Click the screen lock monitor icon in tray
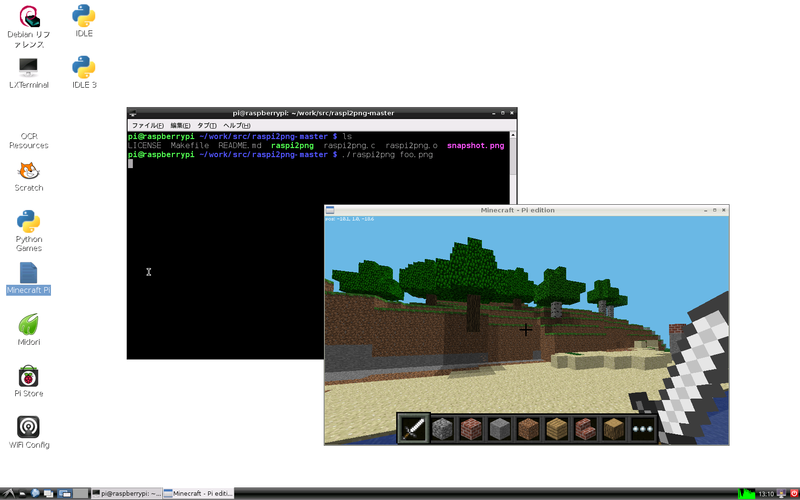 click(781, 493)
